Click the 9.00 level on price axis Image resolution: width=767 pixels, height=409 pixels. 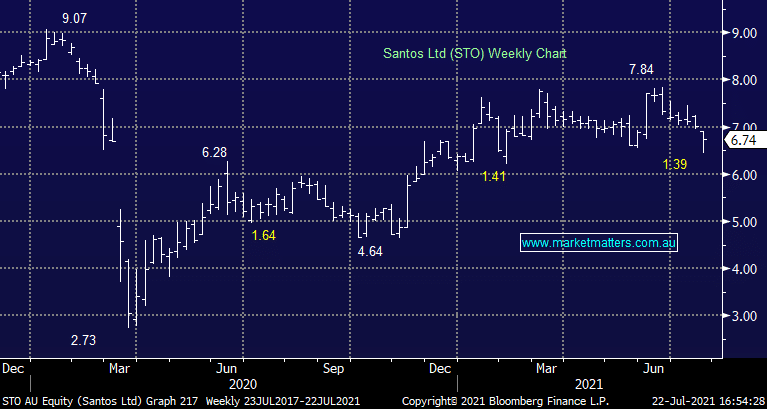point(742,33)
